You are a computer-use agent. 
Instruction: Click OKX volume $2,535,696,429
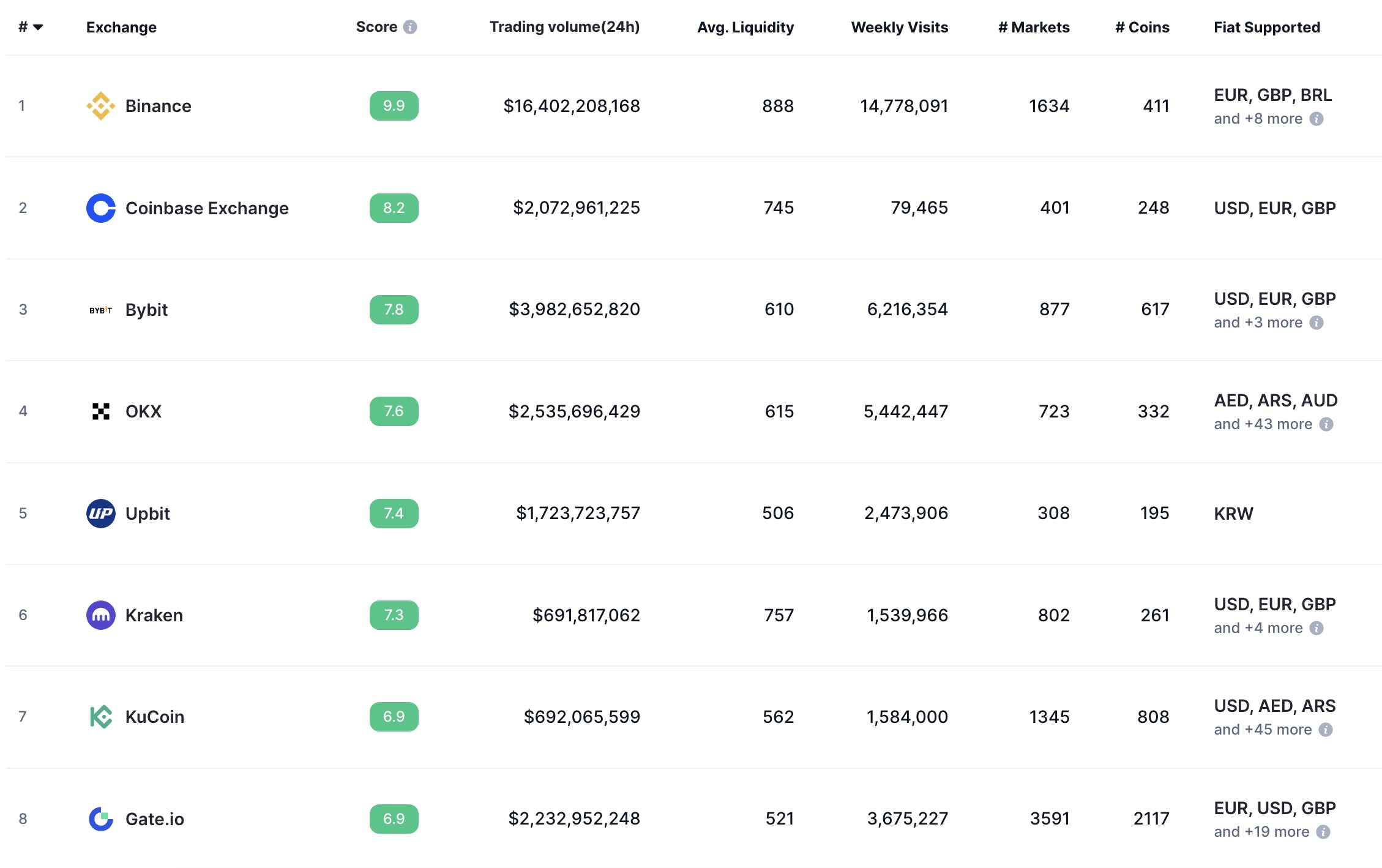pyautogui.click(x=575, y=411)
